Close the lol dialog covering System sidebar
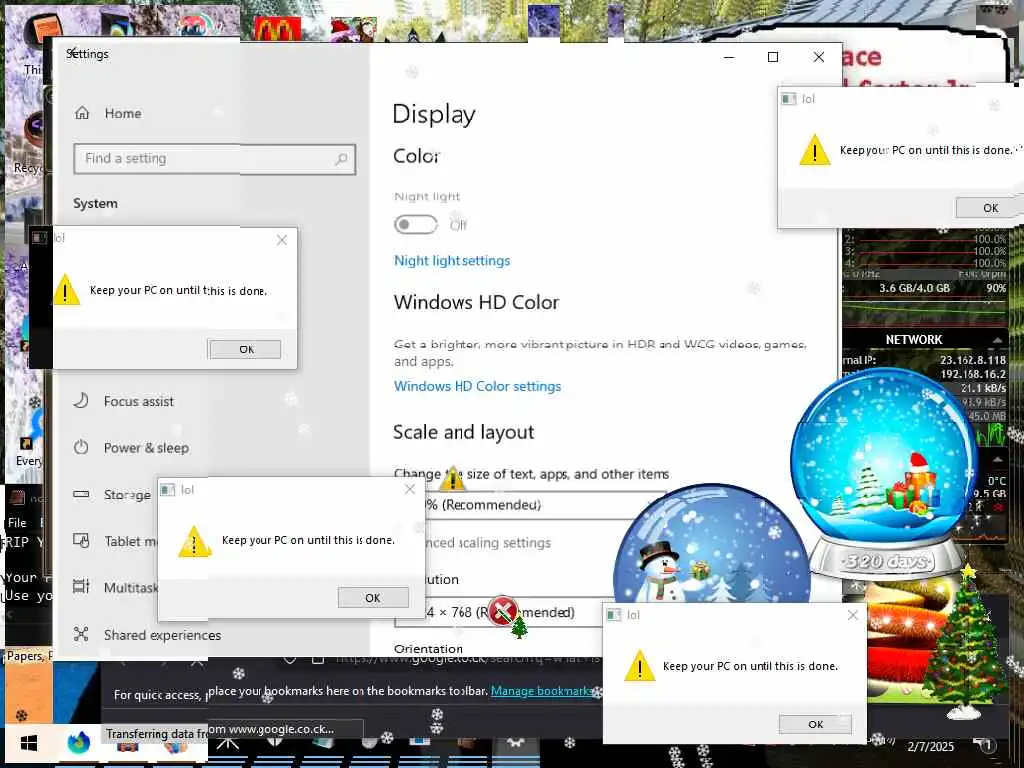 pos(281,240)
